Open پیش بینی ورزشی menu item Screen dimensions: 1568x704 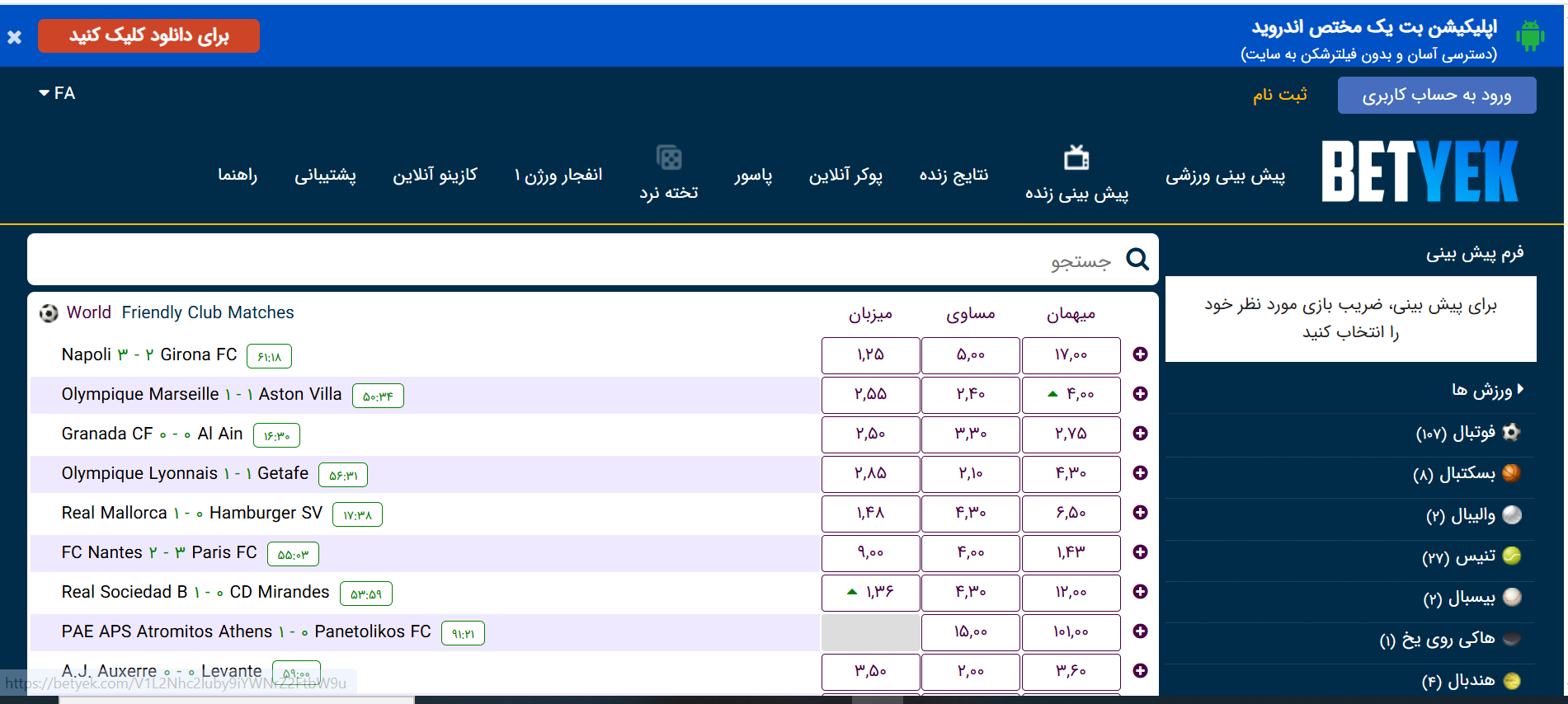tap(1225, 176)
